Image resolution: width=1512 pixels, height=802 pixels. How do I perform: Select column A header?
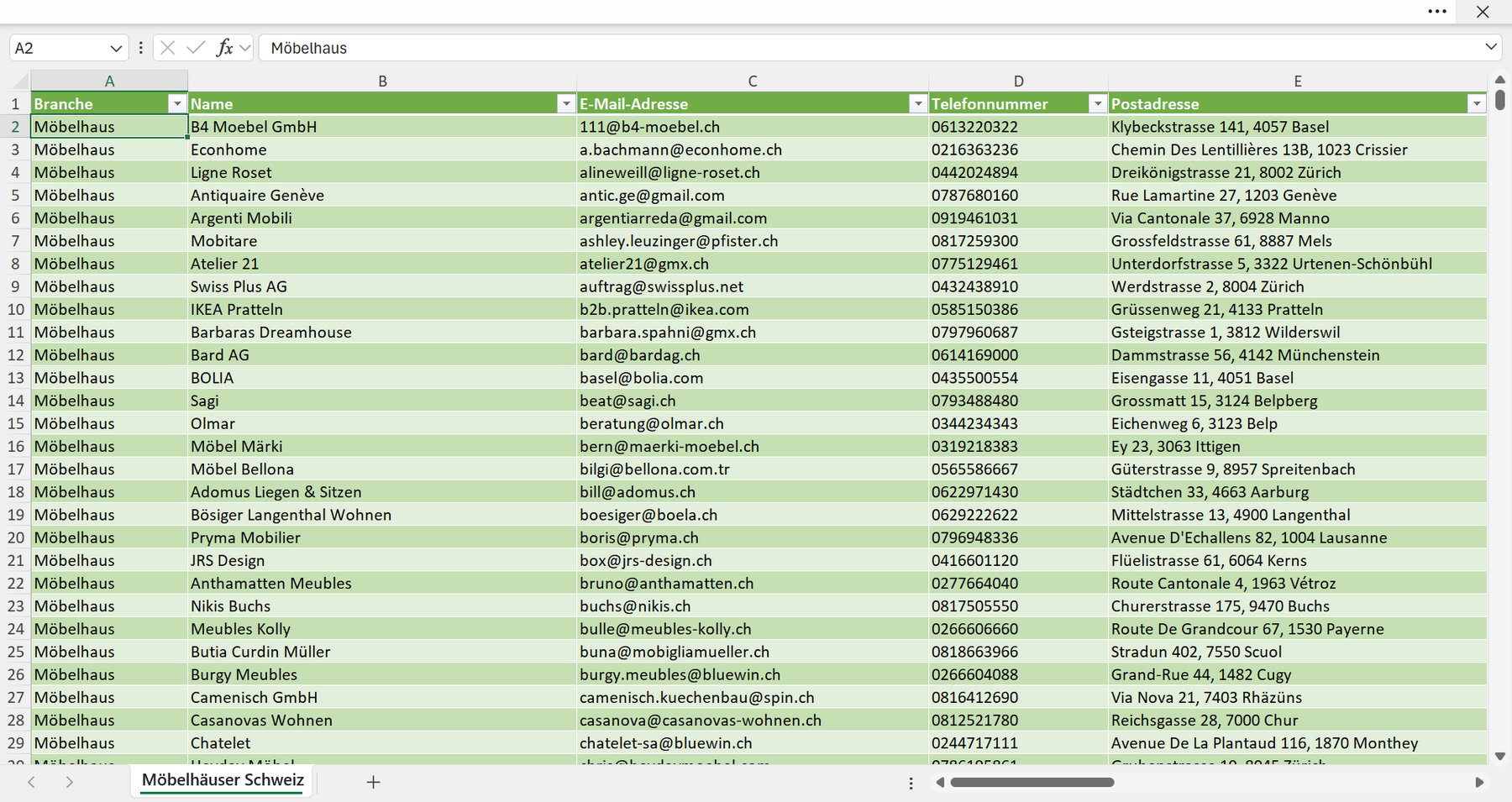pyautogui.click(x=109, y=81)
